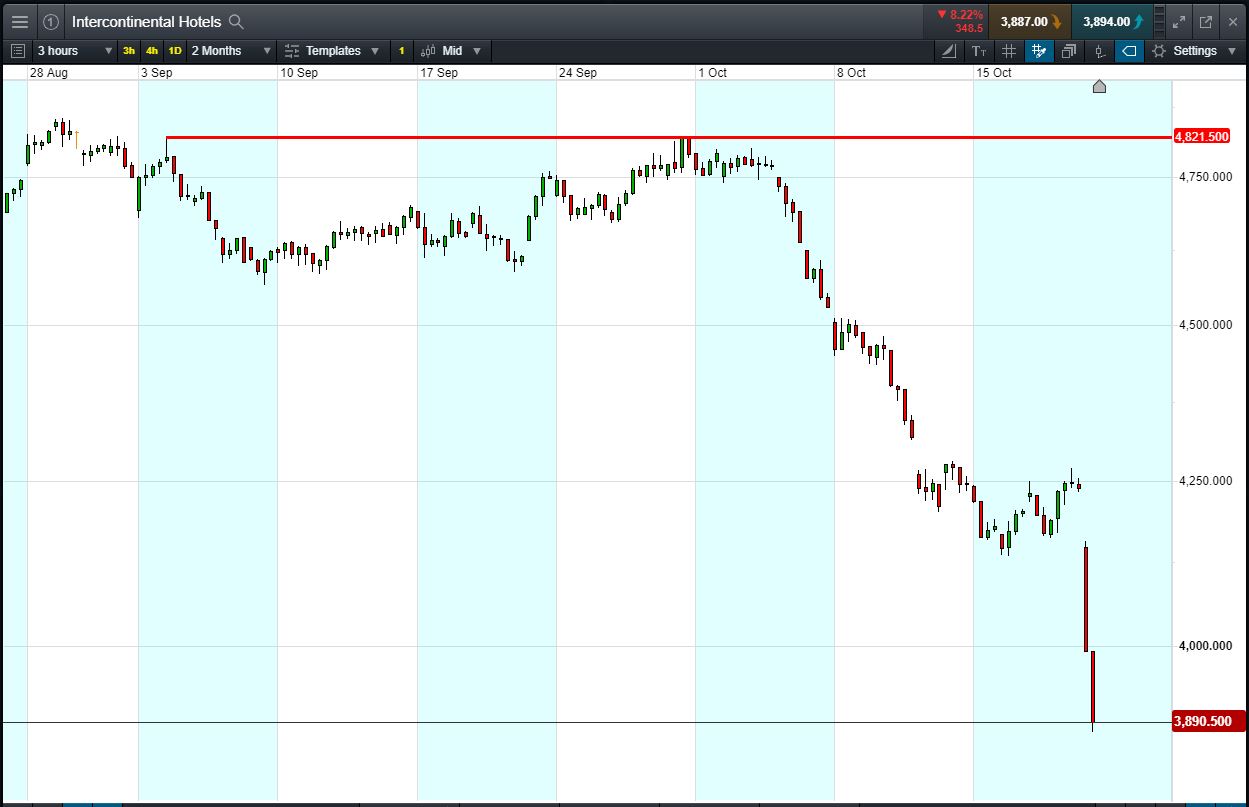
Task: Close the chart panel with X
Action: coord(1232,21)
